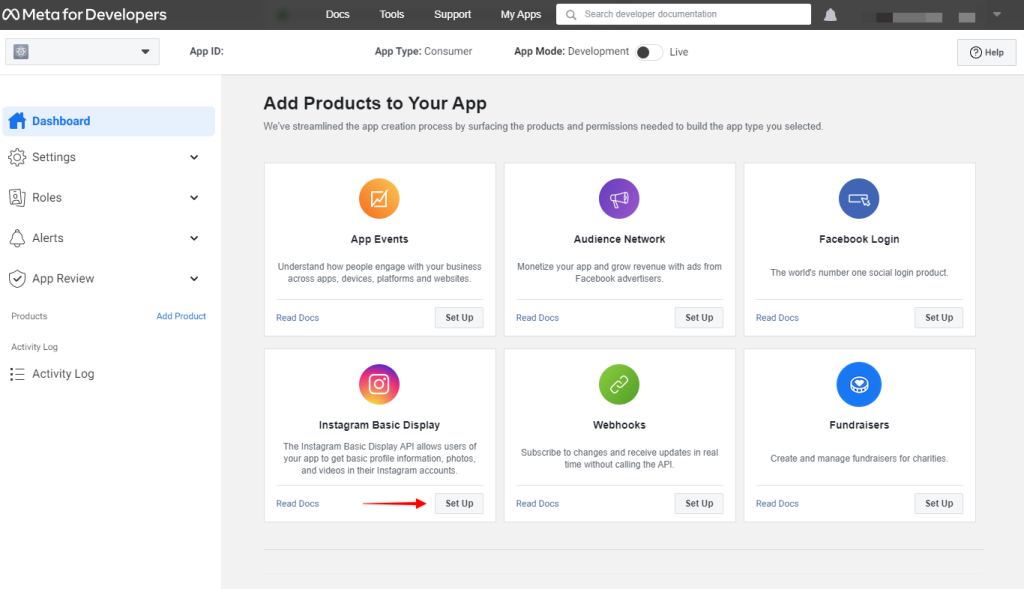Click the Help button
The image size is (1024, 589).
point(986,53)
